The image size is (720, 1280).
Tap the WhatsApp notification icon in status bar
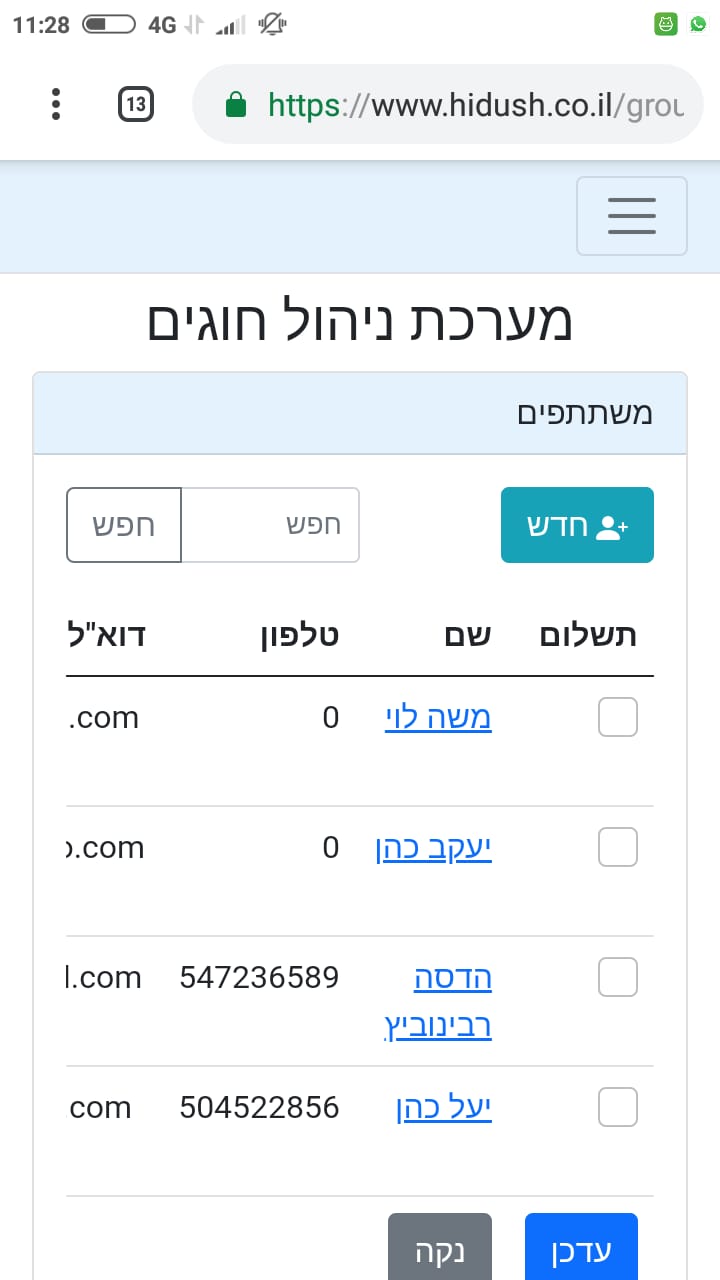coord(698,24)
